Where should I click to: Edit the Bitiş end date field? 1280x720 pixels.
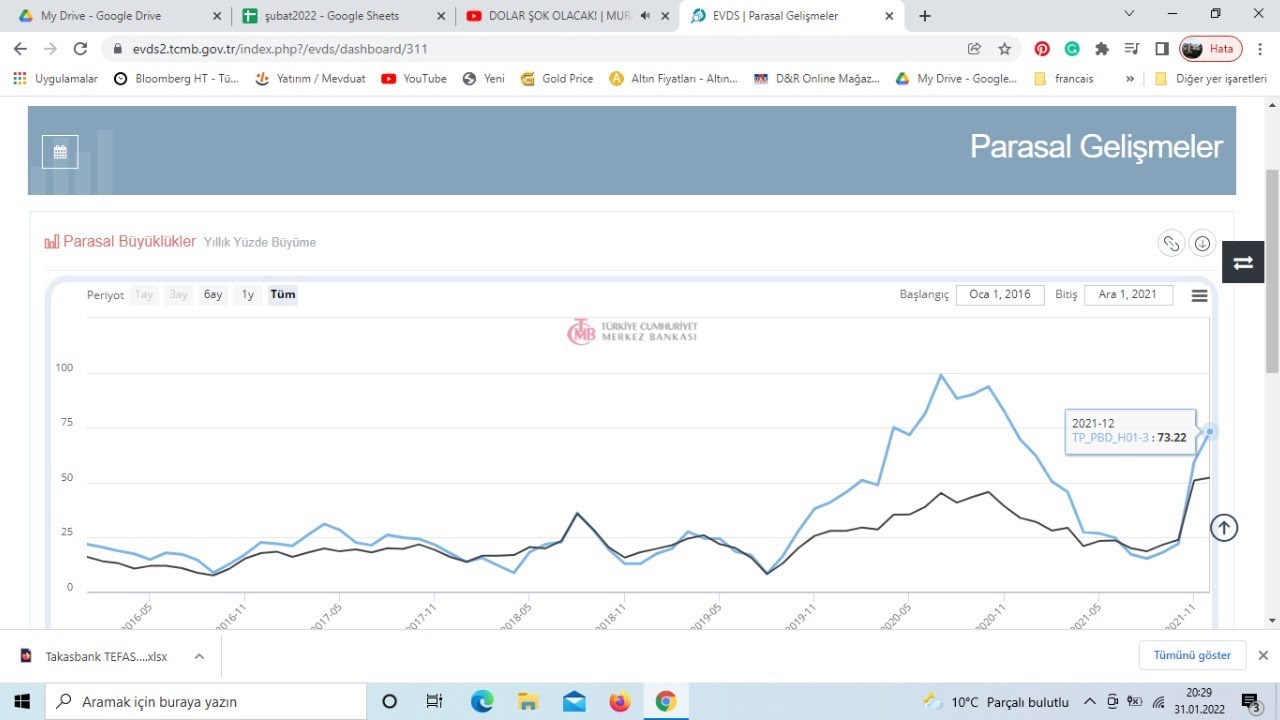(1128, 295)
